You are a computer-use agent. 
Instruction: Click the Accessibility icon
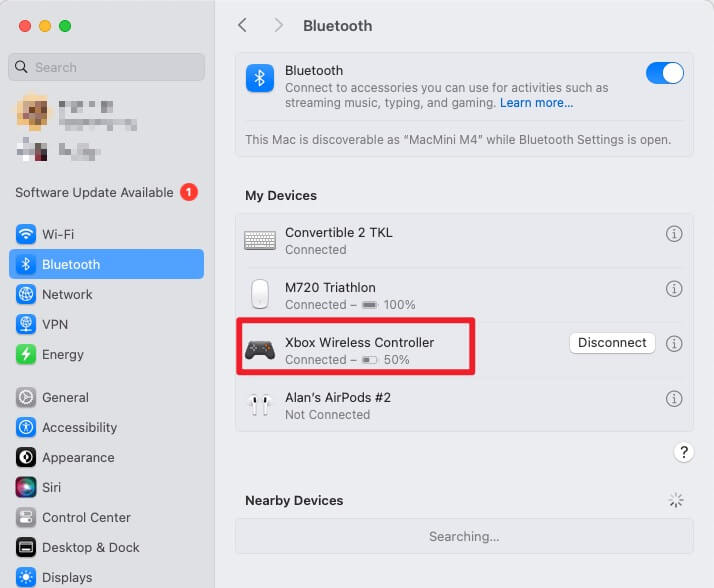click(26, 427)
